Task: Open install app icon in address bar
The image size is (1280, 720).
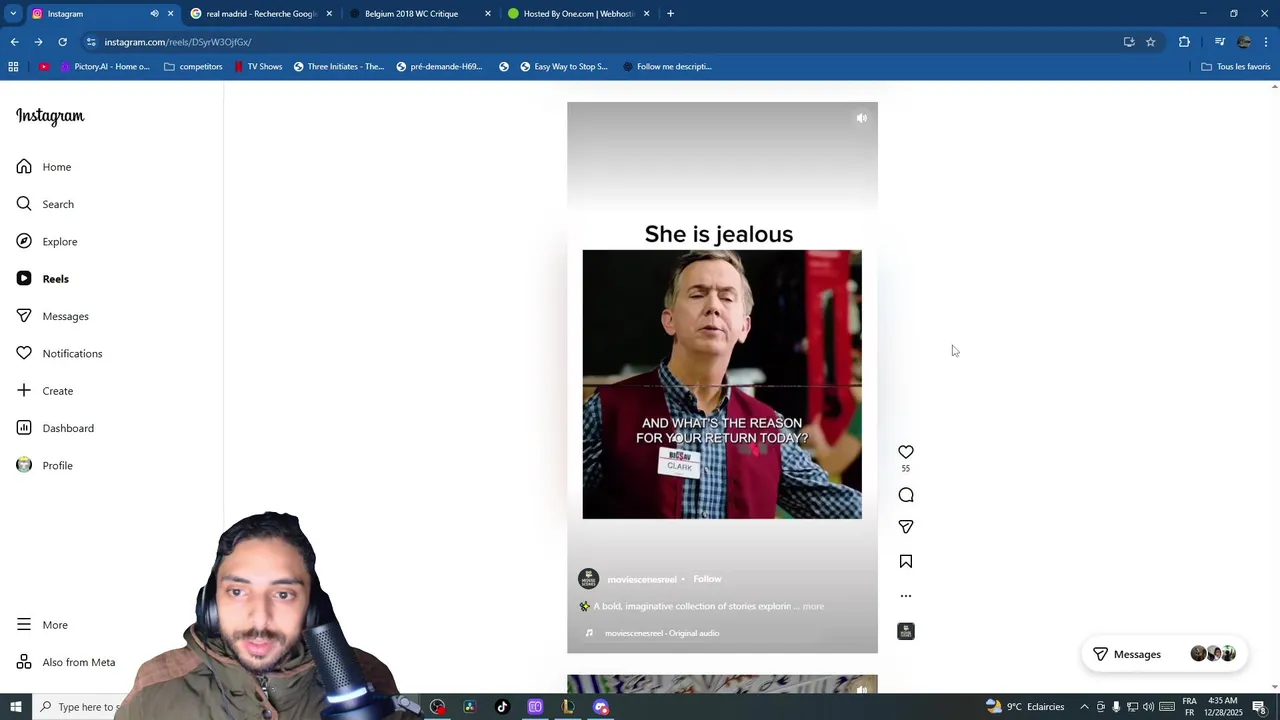Action: coord(1129,42)
